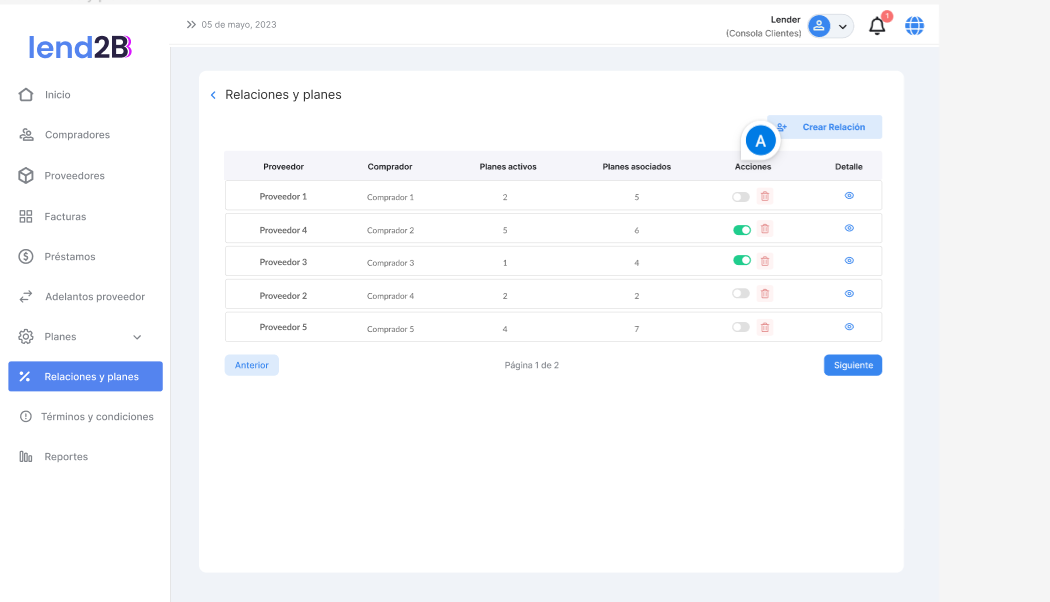Open Préstamos from the sidebar

(x=70, y=257)
